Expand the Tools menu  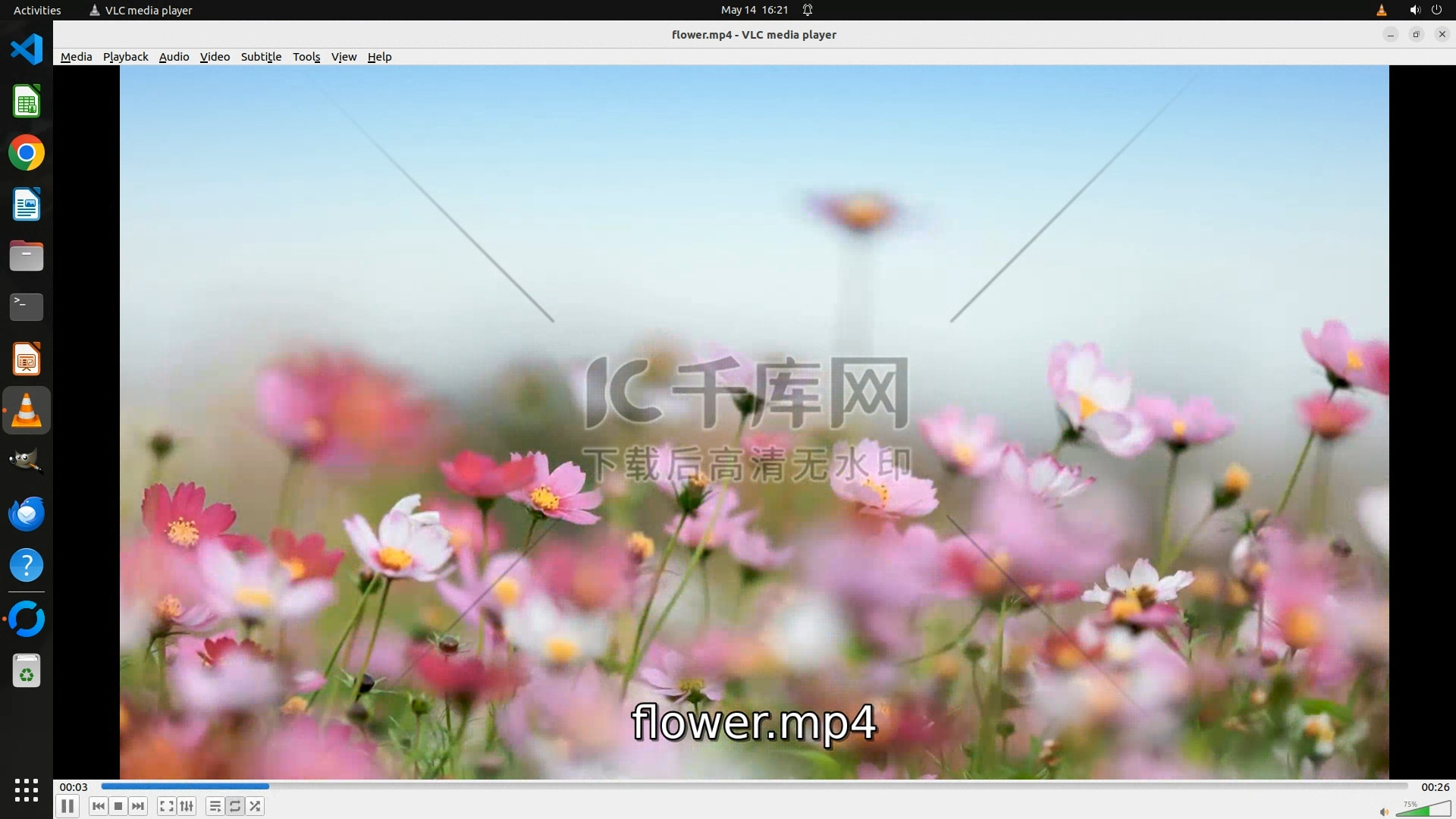306,57
